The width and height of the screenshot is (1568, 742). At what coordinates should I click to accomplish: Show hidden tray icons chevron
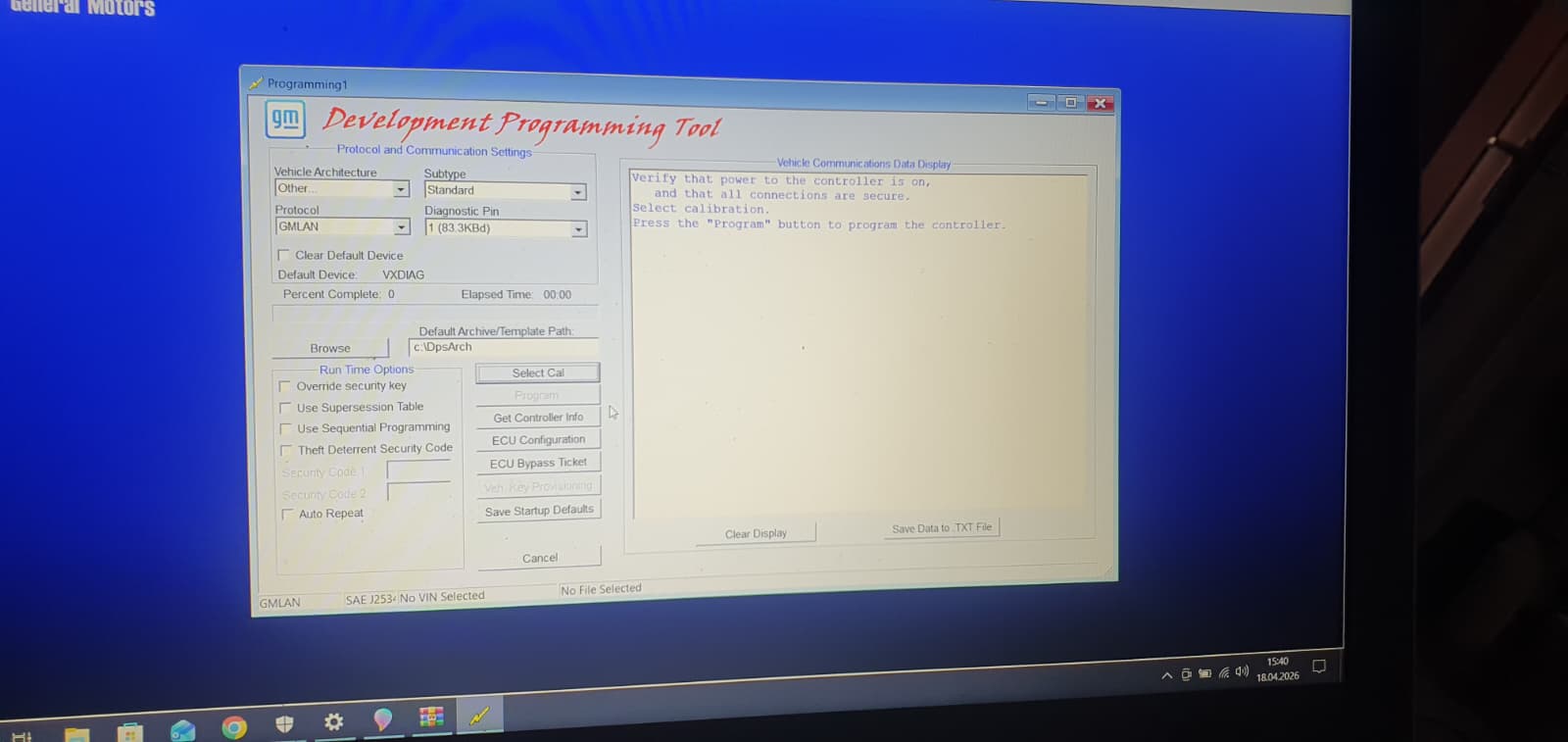pos(1166,675)
